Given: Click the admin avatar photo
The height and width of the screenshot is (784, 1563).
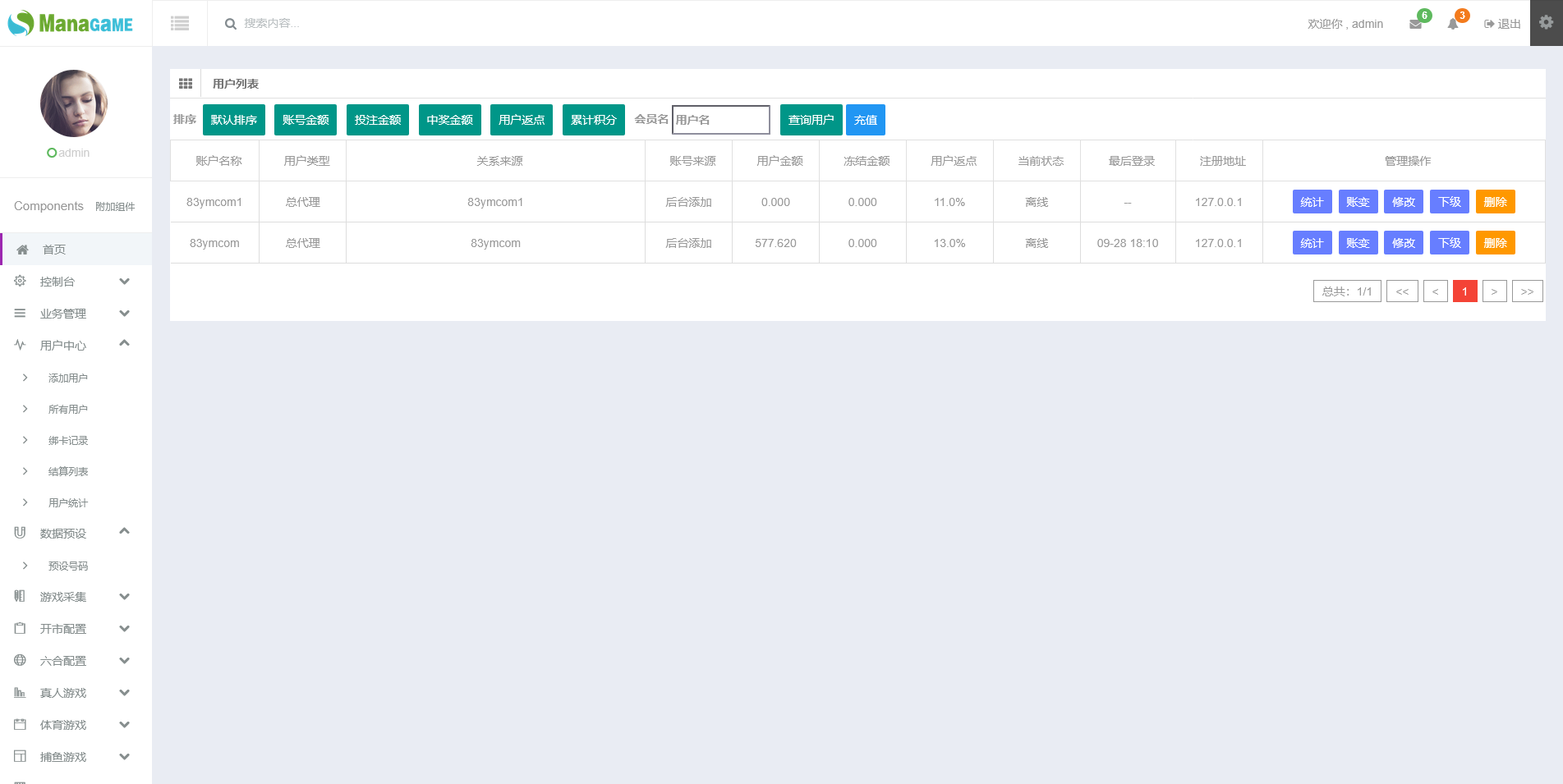Looking at the screenshot, I should coord(74,103).
